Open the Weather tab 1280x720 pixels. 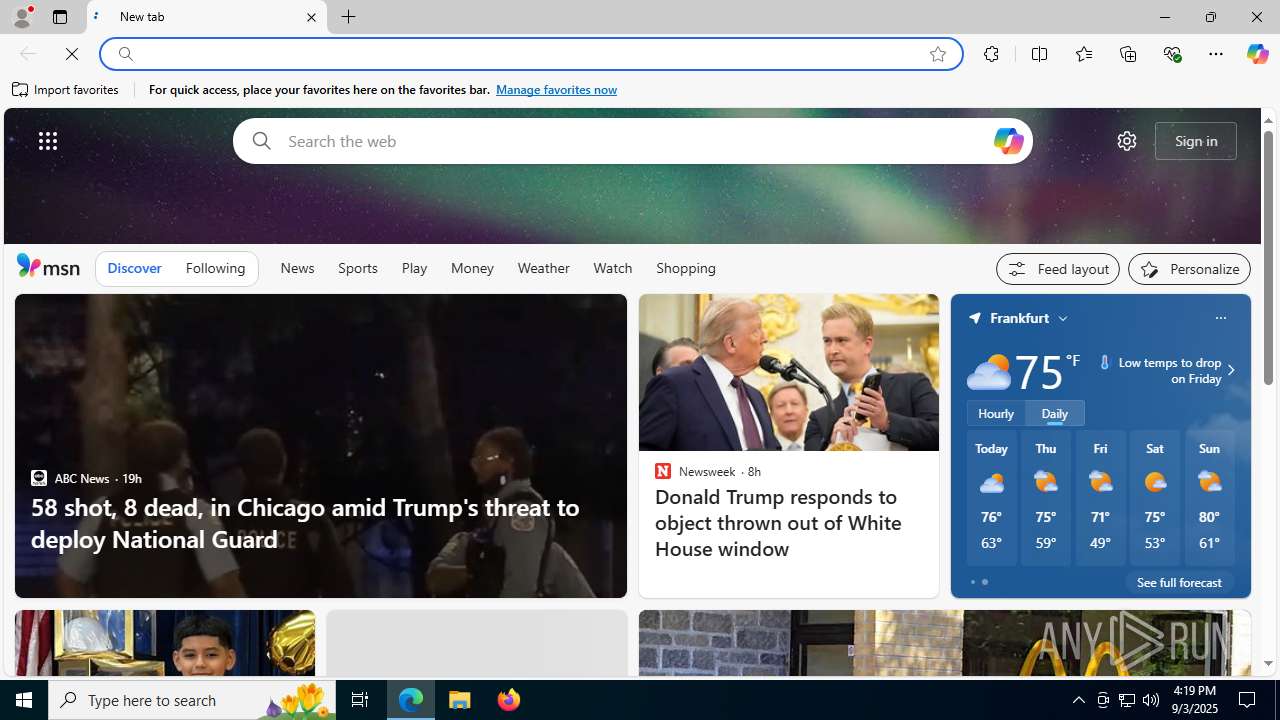544,268
